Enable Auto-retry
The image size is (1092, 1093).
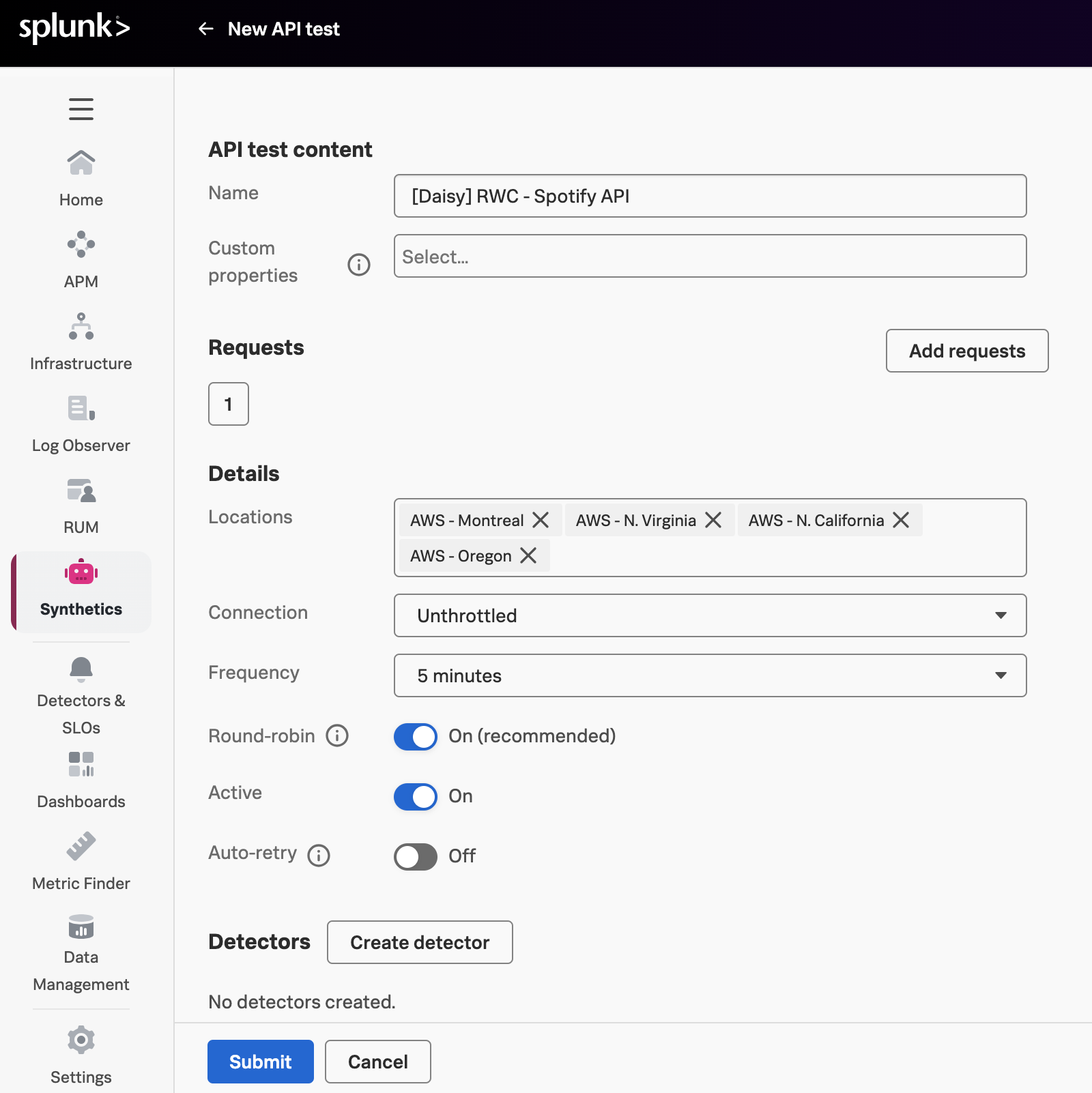[415, 856]
